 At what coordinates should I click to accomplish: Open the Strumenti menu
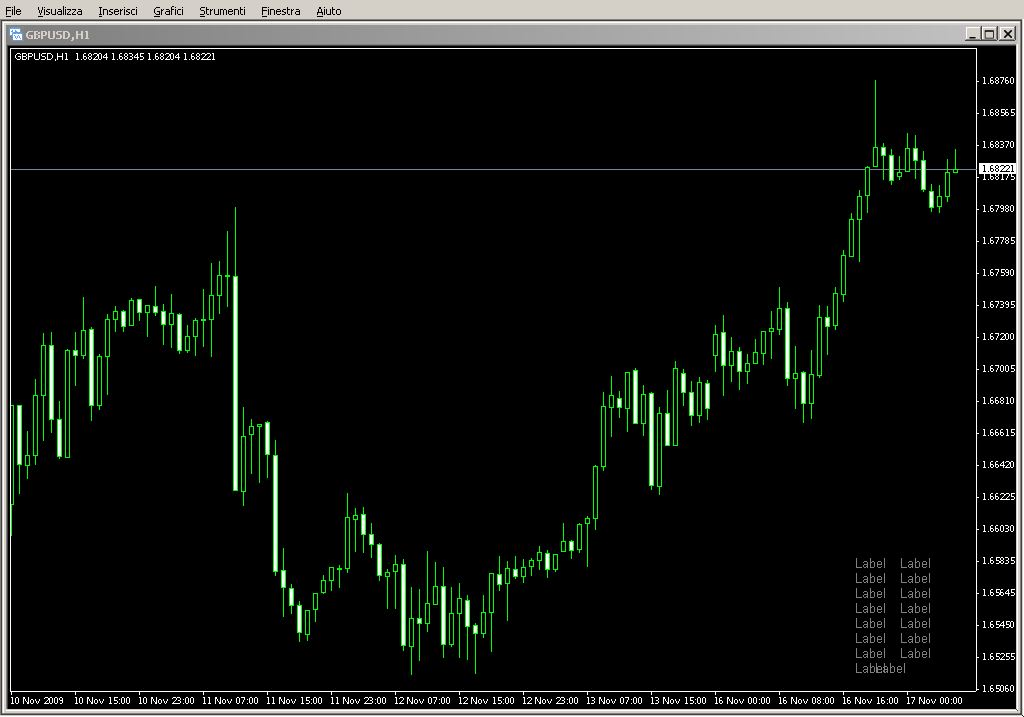point(222,11)
